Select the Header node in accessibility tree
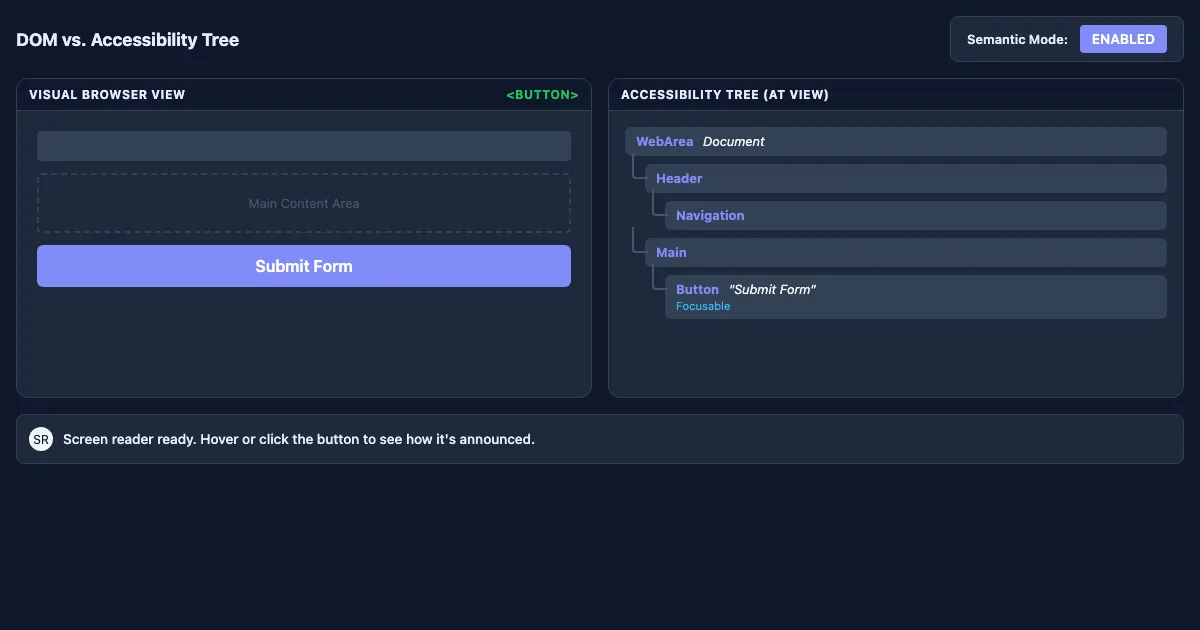Viewport: 1200px width, 630px height. point(906,178)
